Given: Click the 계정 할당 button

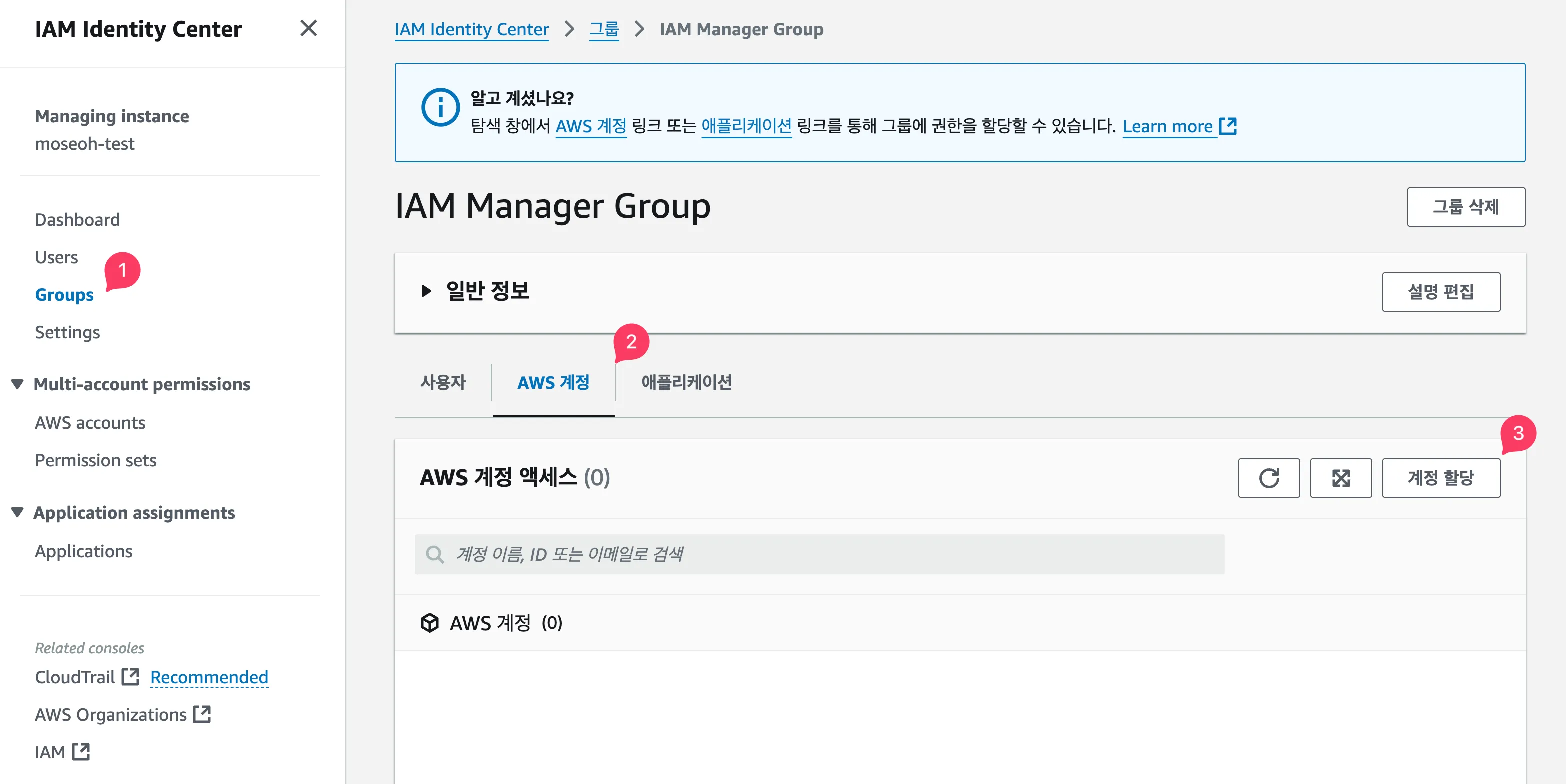Looking at the screenshot, I should point(1441,478).
